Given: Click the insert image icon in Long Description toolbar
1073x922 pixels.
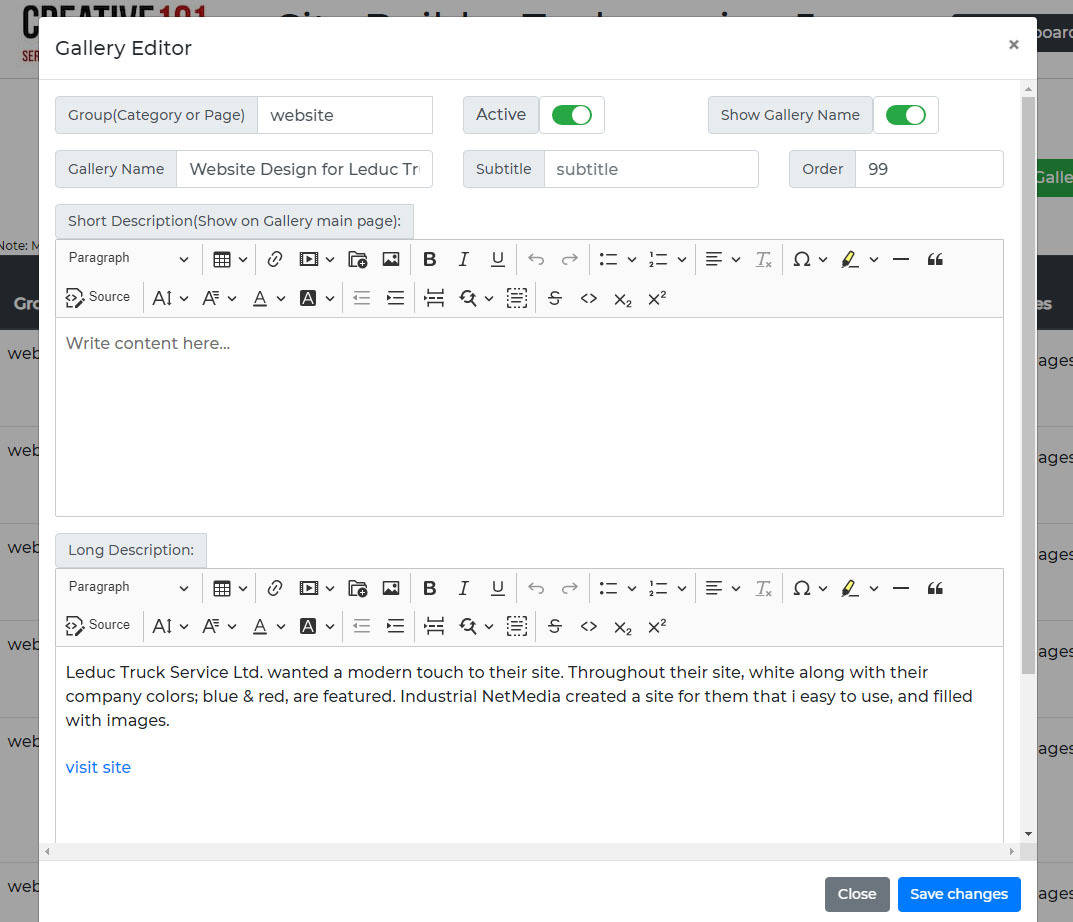Looking at the screenshot, I should [x=391, y=588].
